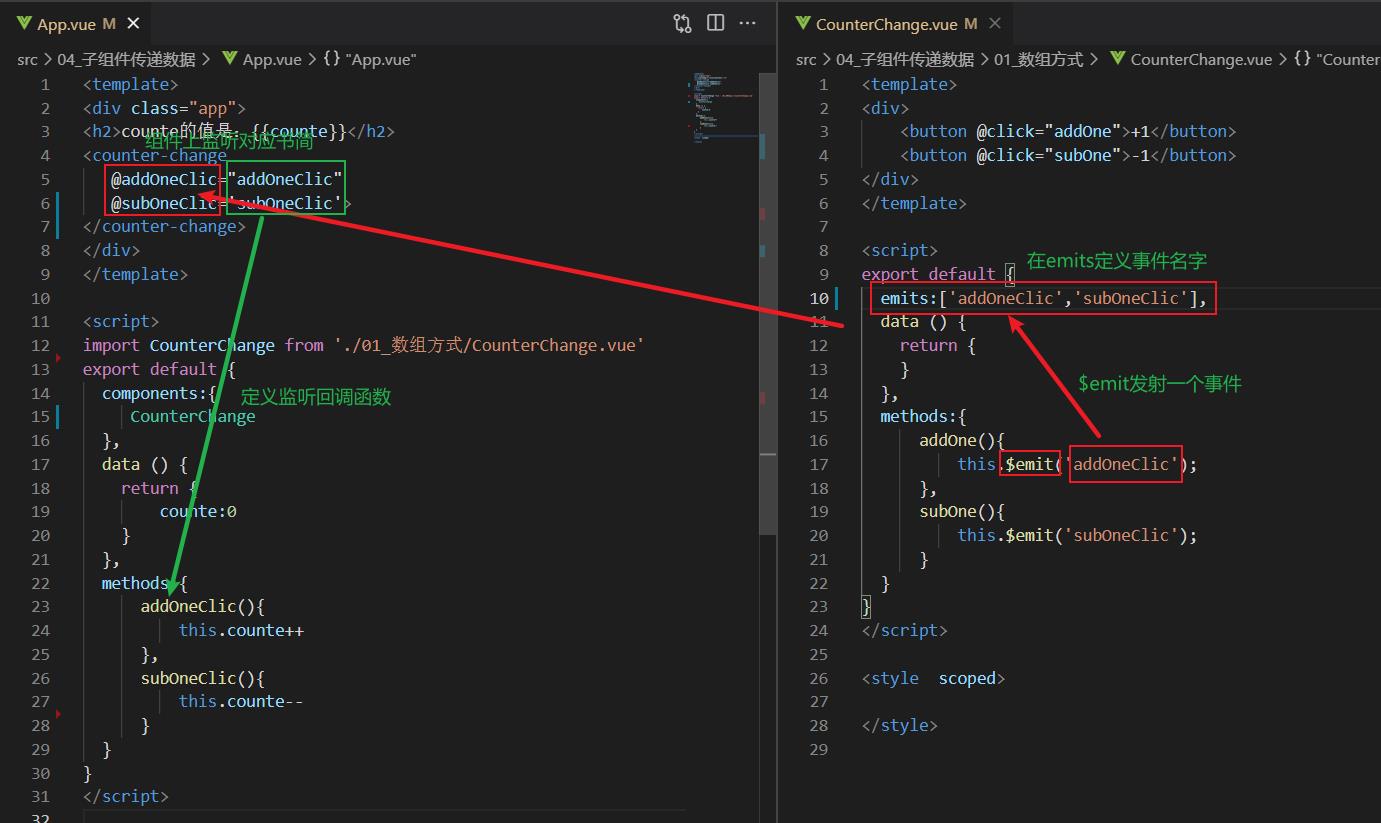Open changes compare icon in editor toolbar
Screen dimensions: 1381x823
coord(682,23)
